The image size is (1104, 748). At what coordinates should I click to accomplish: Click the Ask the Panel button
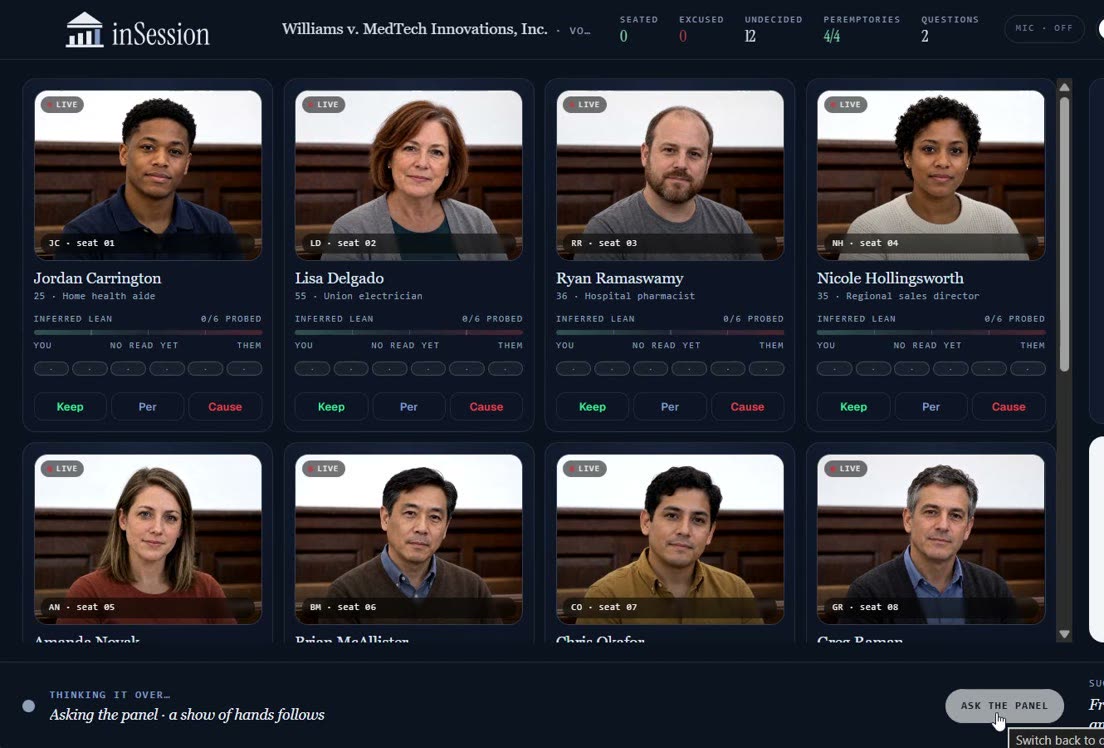point(1004,706)
